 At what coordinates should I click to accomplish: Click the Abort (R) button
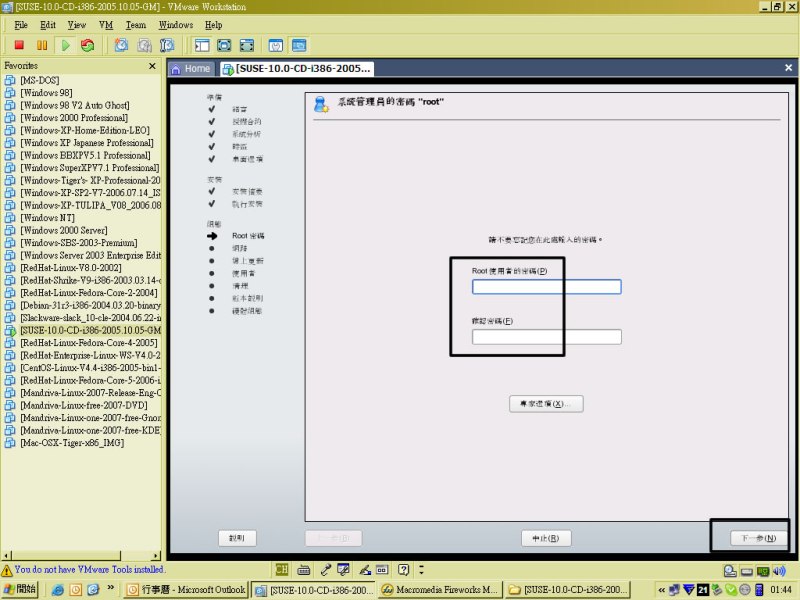click(x=546, y=538)
